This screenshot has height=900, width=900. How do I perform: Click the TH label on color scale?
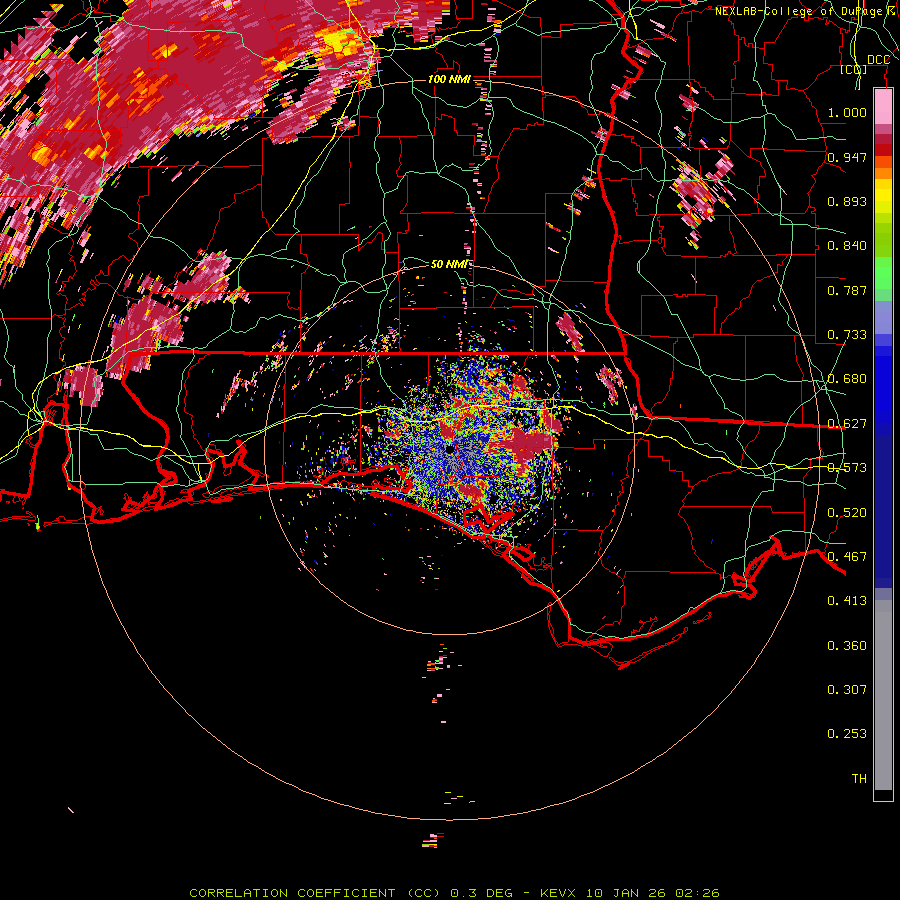coord(859,779)
